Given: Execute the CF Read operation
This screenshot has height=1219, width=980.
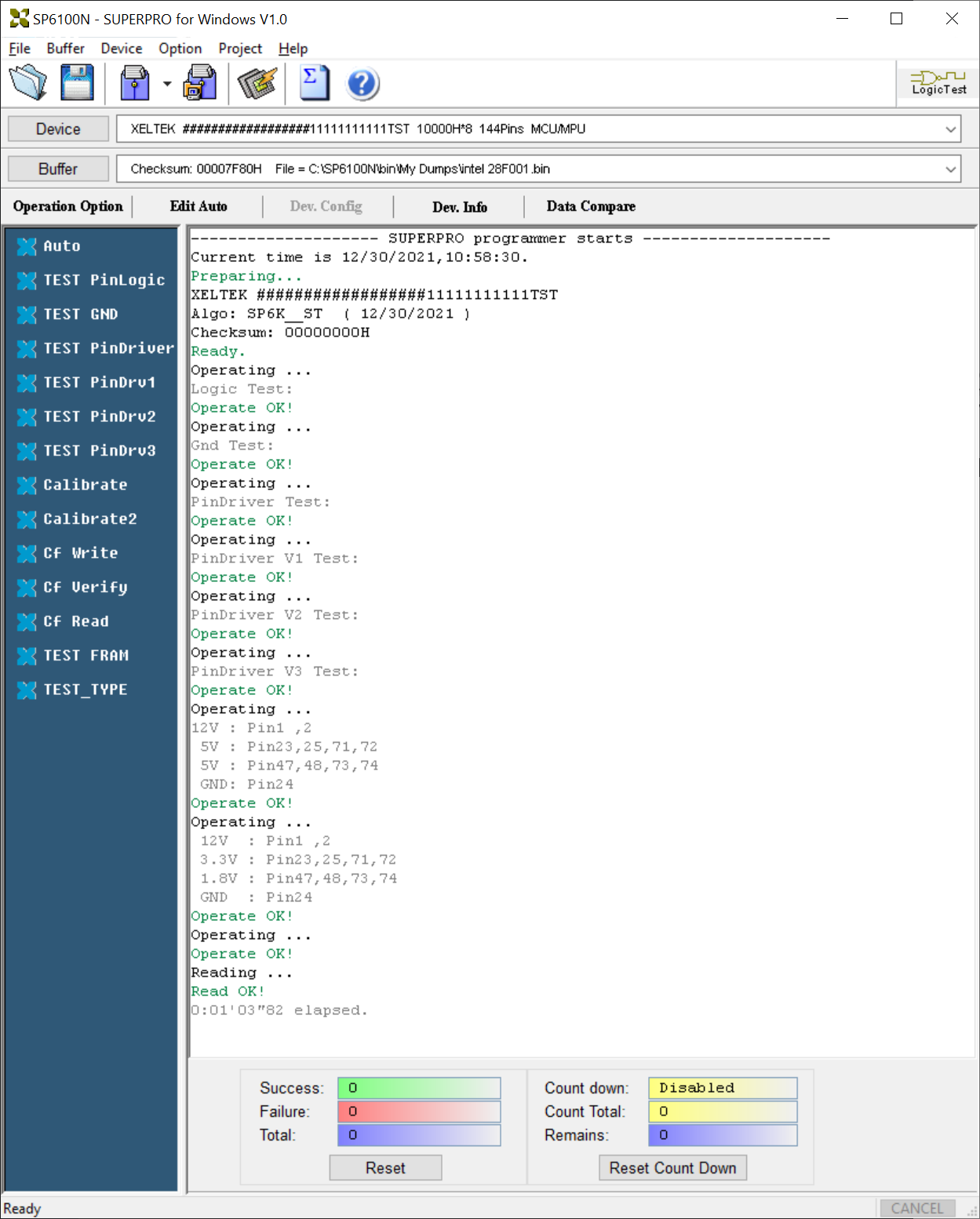Looking at the screenshot, I should [63, 621].
